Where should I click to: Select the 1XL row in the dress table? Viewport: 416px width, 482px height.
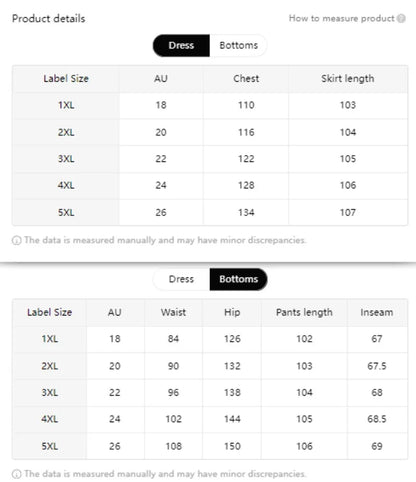210,105
